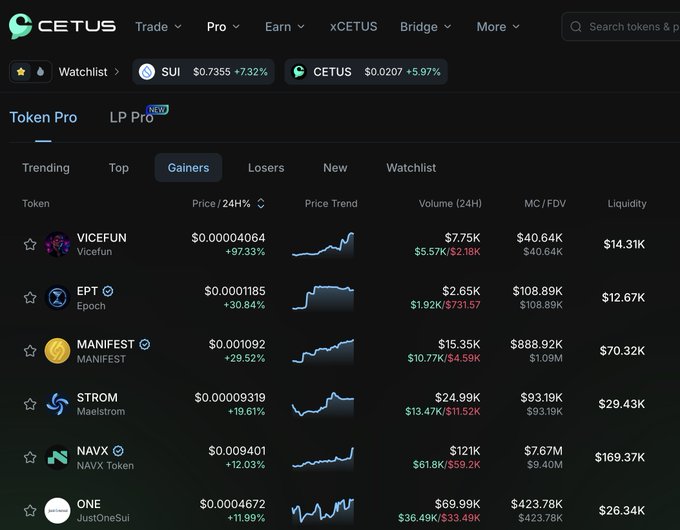Click the MC / FDV column header

[x=545, y=203]
